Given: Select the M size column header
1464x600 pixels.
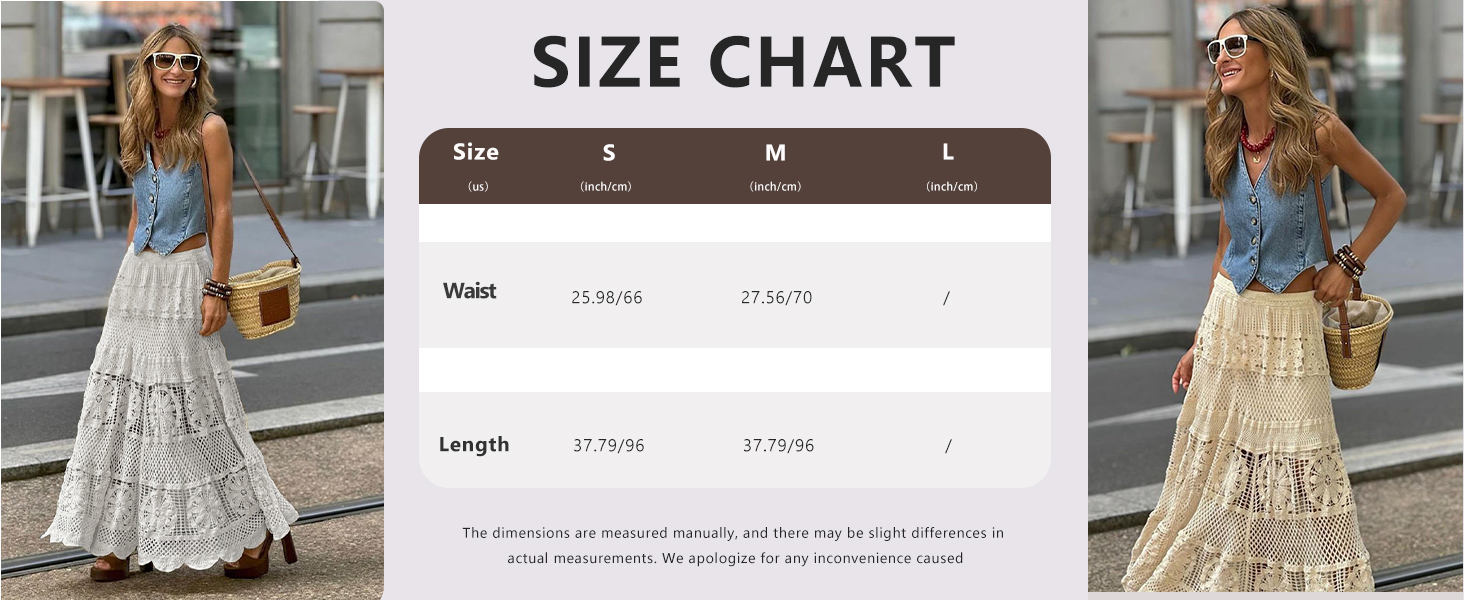Looking at the screenshot, I should click(x=775, y=166).
